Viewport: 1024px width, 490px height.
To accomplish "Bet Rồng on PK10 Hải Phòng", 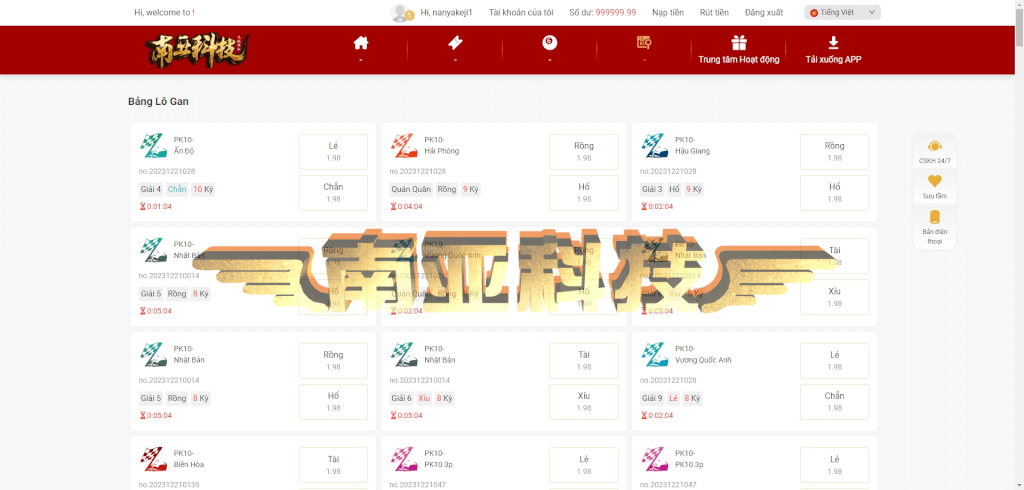I will click(x=584, y=152).
